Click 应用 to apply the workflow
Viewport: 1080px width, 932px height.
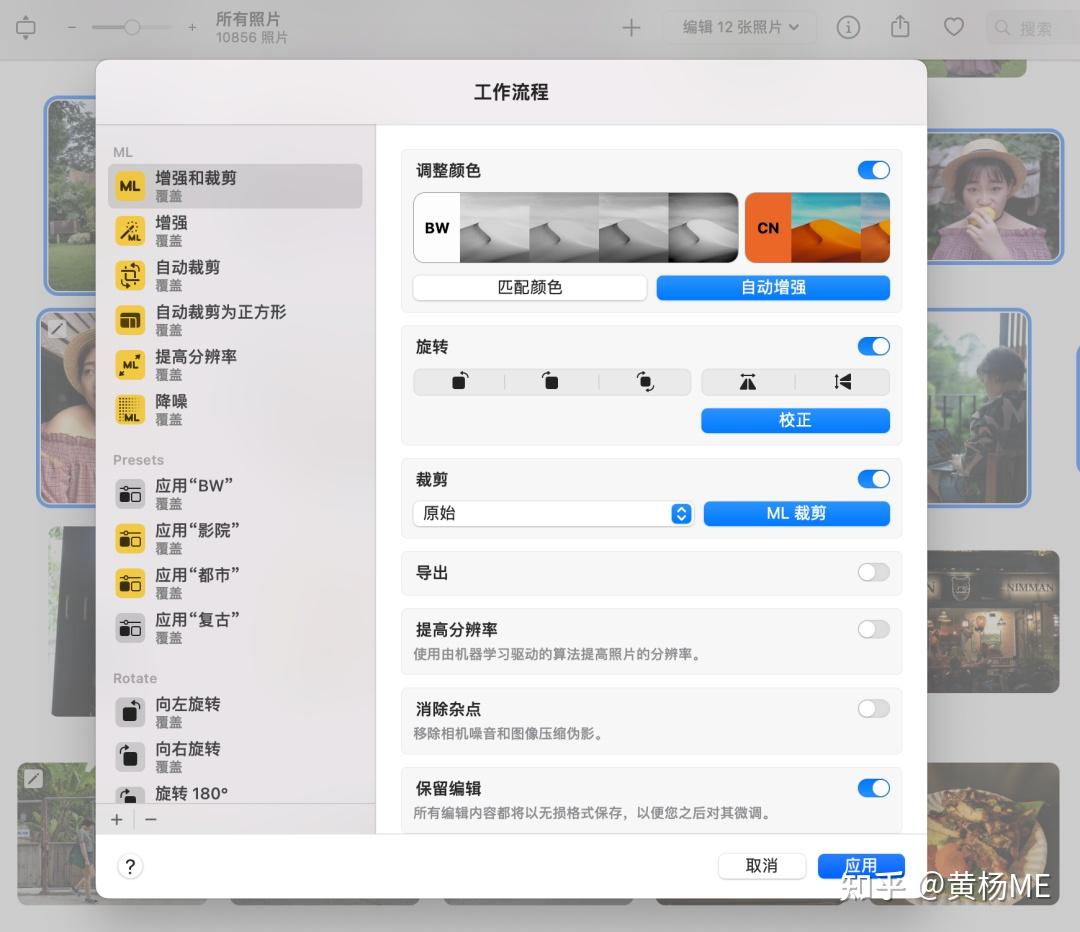[860, 866]
